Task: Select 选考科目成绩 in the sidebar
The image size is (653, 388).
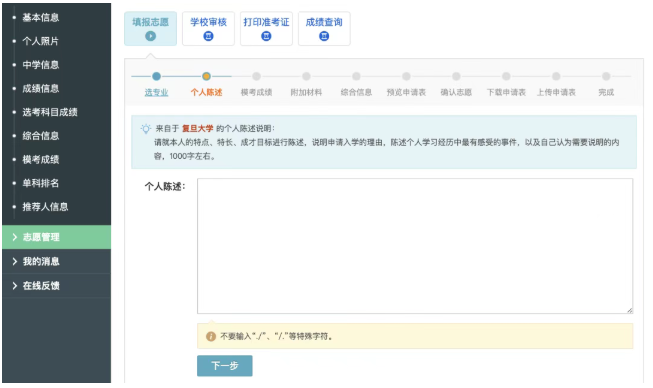Action: pyautogui.click(x=50, y=112)
